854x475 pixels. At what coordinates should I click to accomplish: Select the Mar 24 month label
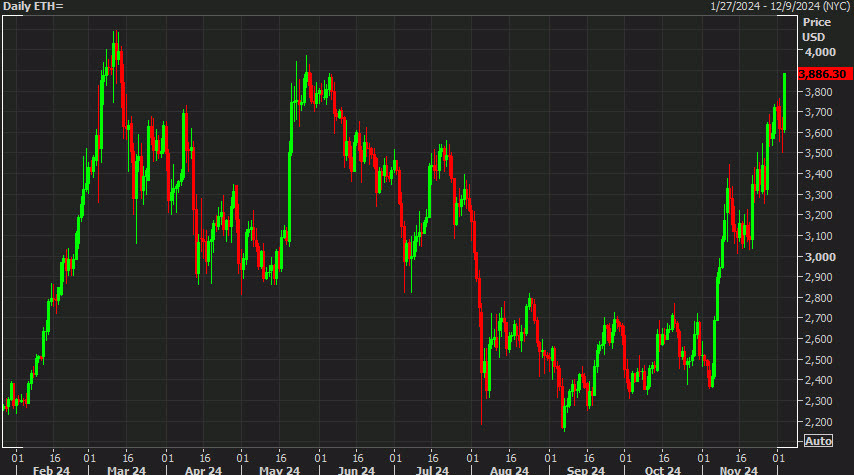click(x=126, y=469)
